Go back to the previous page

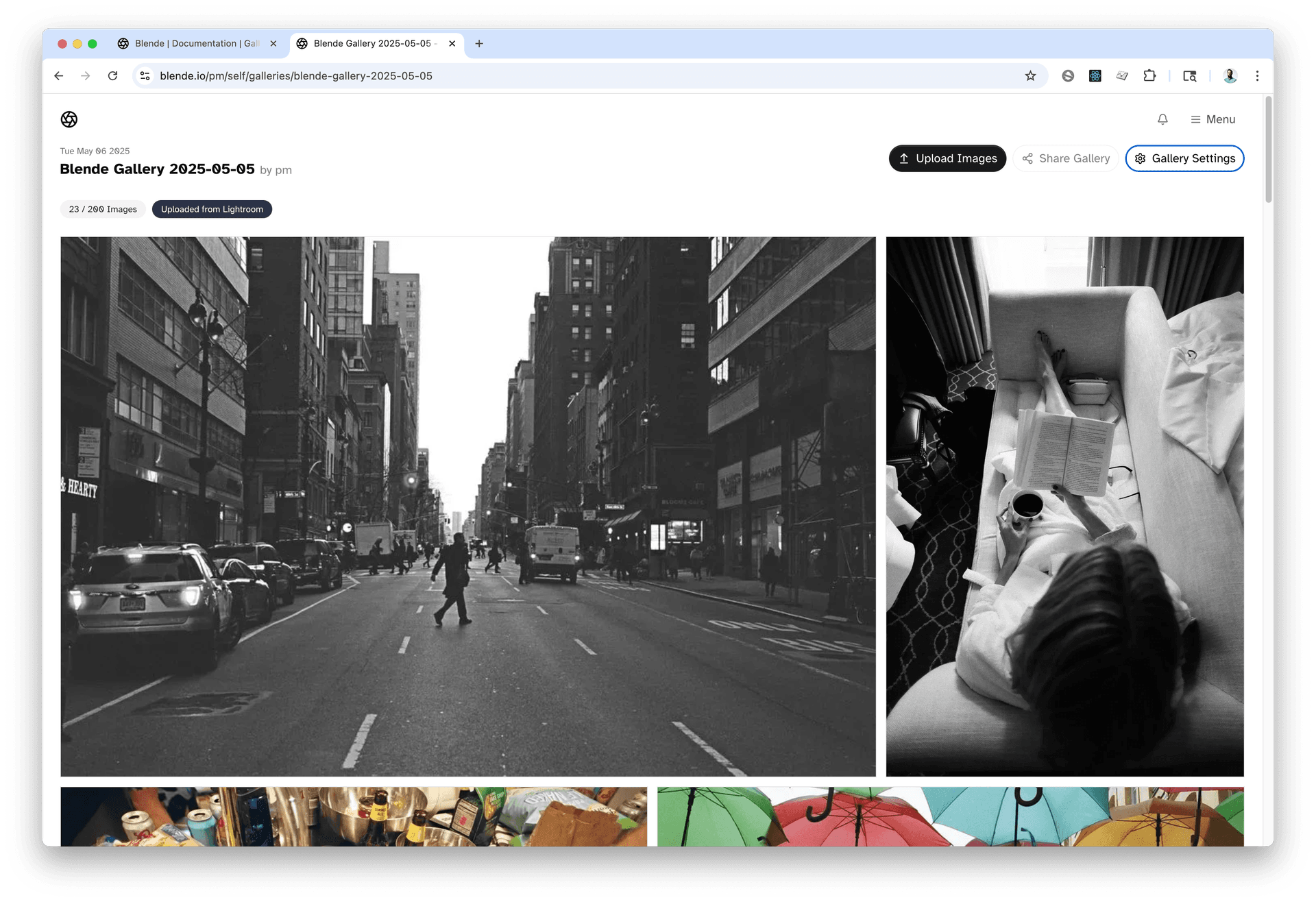tap(59, 76)
